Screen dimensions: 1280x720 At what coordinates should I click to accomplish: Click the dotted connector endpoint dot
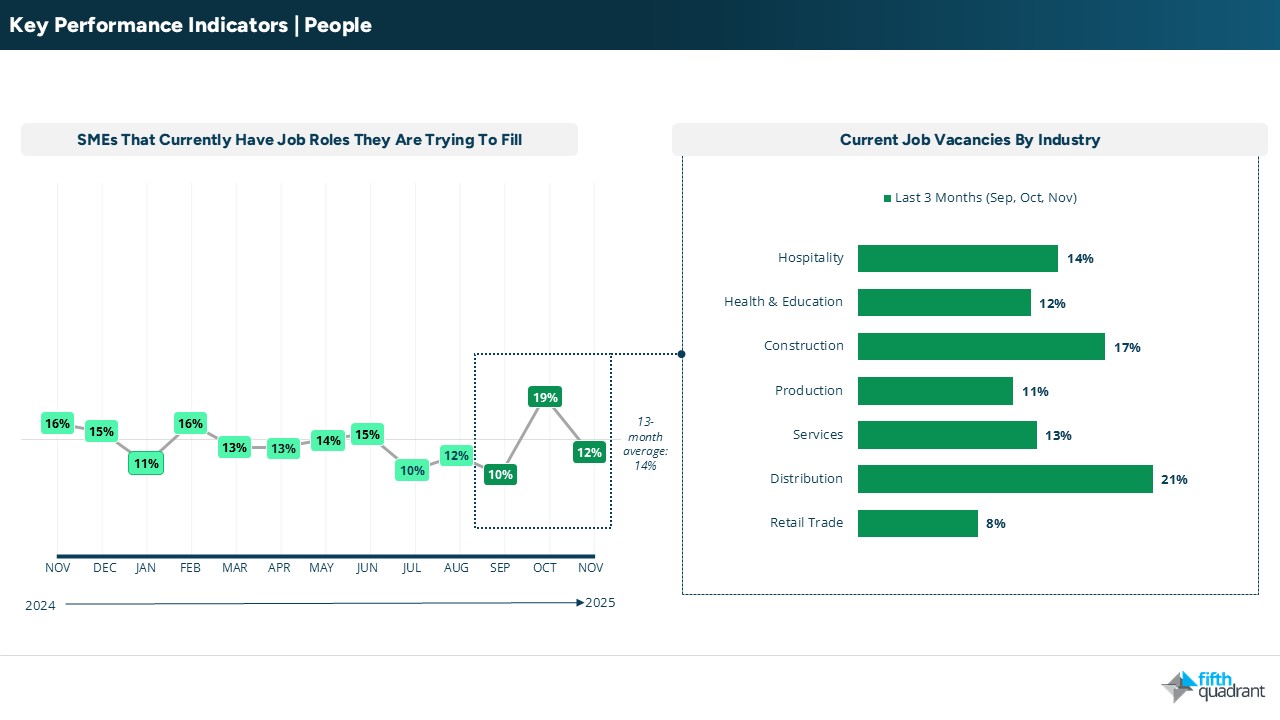pyautogui.click(x=681, y=354)
